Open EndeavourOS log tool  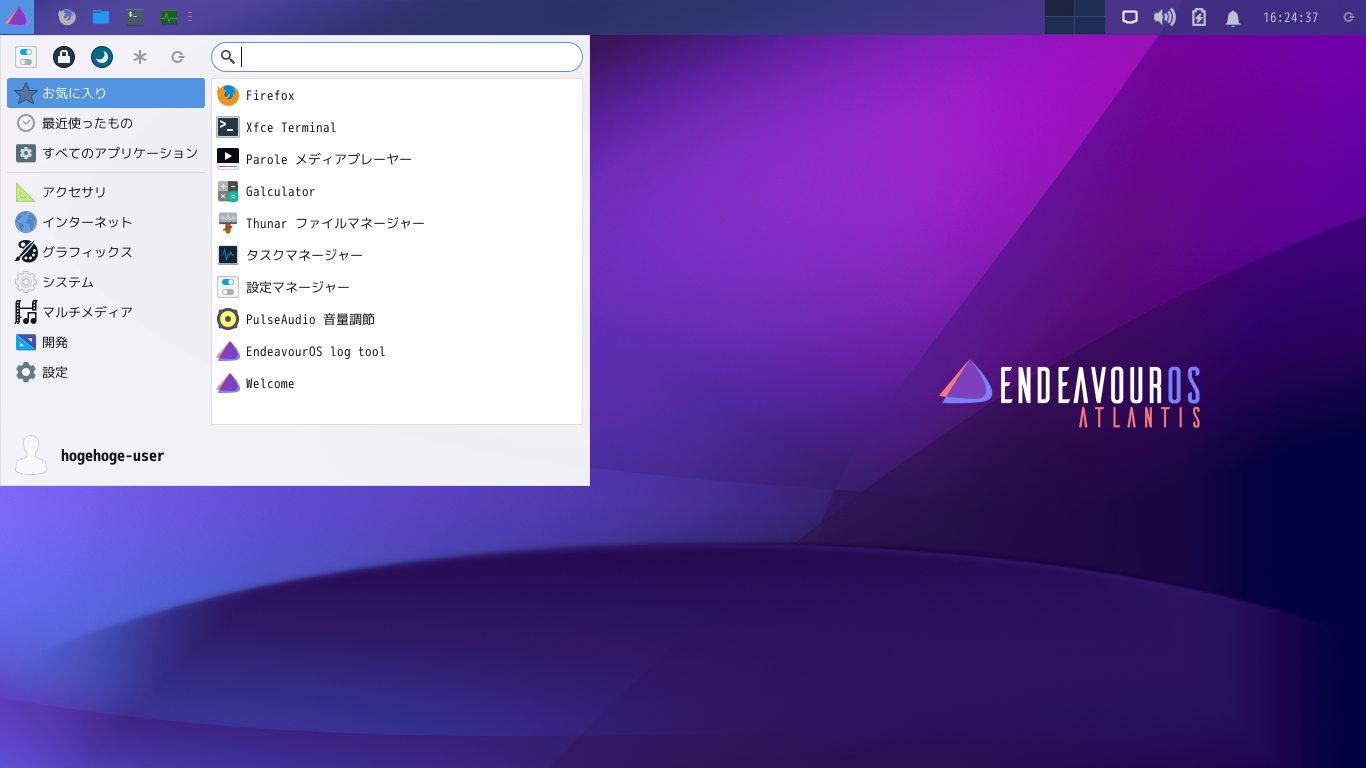point(397,352)
